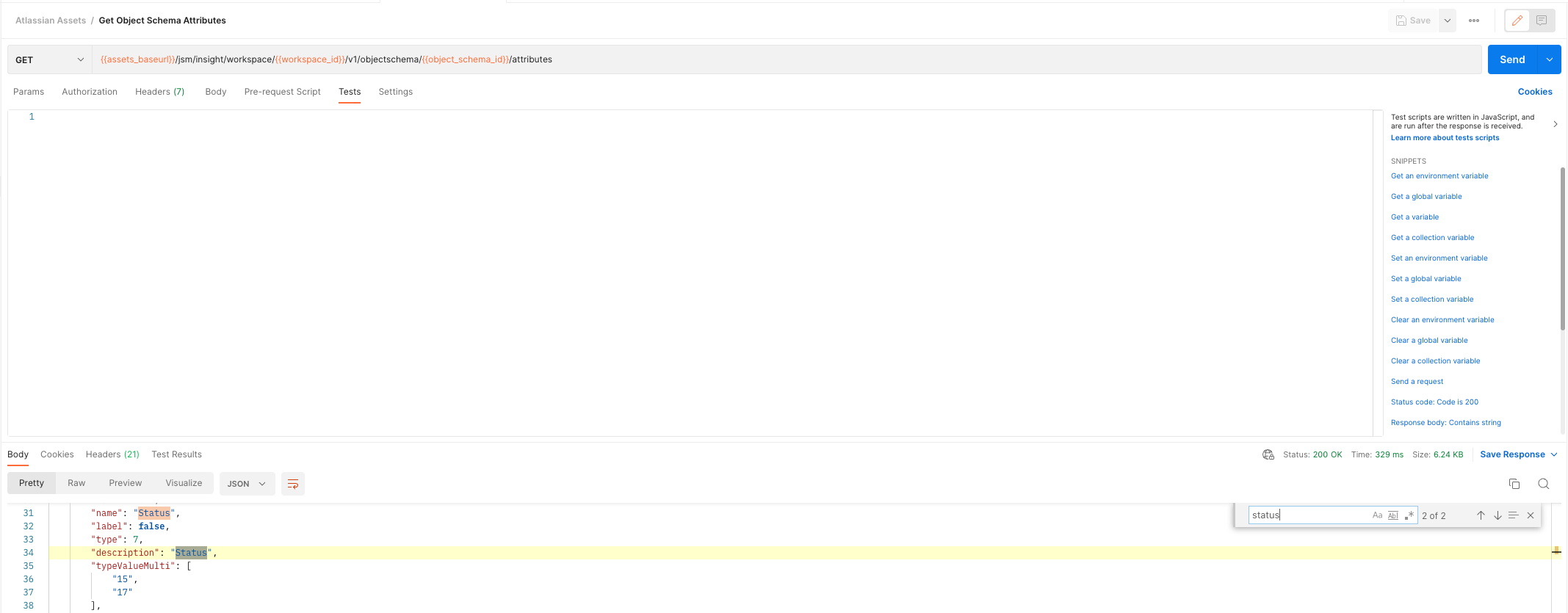Insert 'Status code: Code is 200' snippet
1568x613 pixels.
1434,402
